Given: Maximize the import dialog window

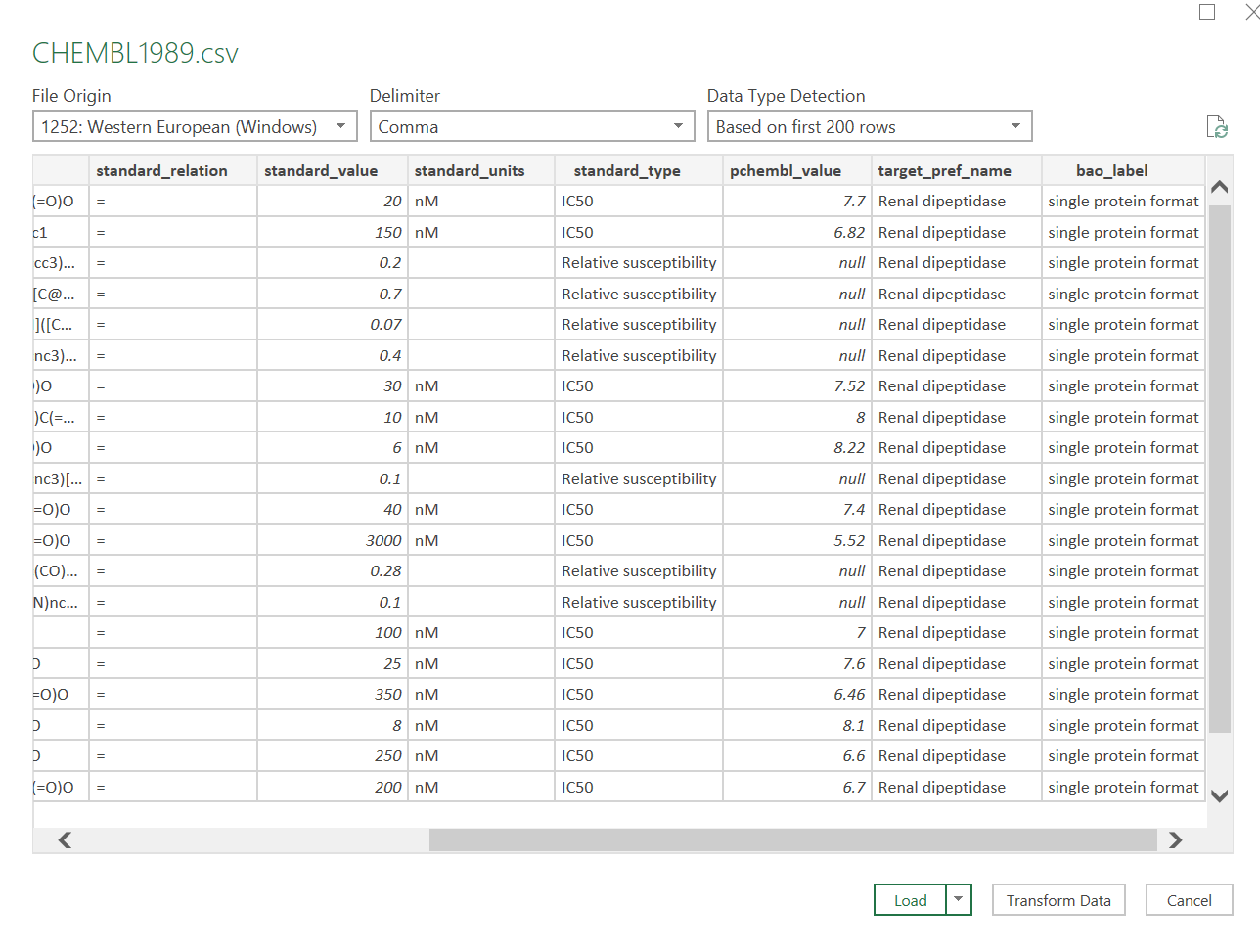Looking at the screenshot, I should pos(1207,12).
